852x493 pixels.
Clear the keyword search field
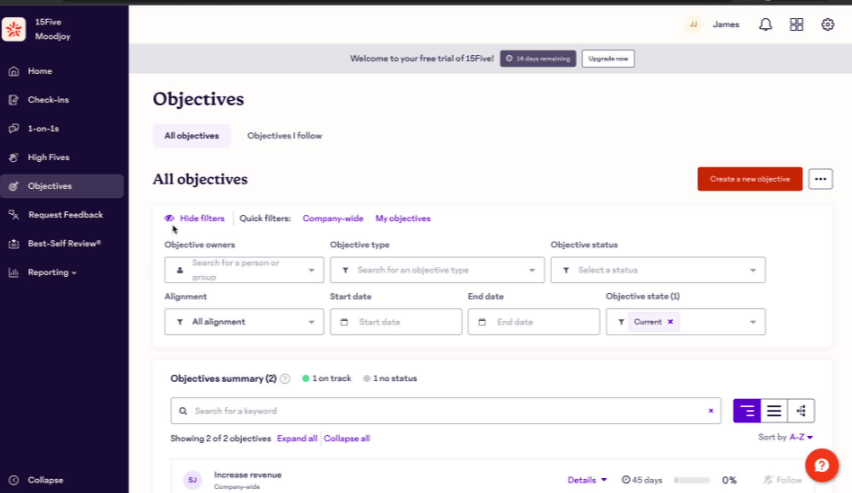tap(711, 411)
